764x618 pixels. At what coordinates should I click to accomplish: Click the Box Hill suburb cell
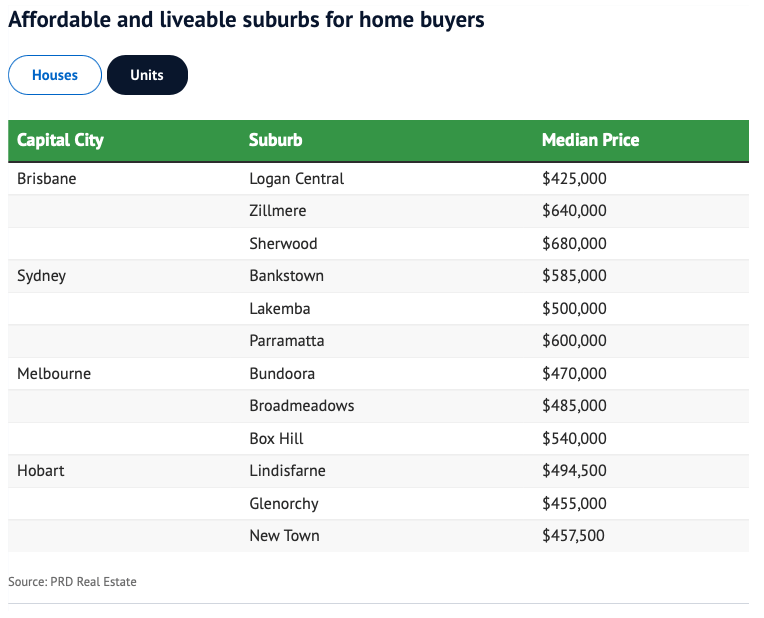277,438
